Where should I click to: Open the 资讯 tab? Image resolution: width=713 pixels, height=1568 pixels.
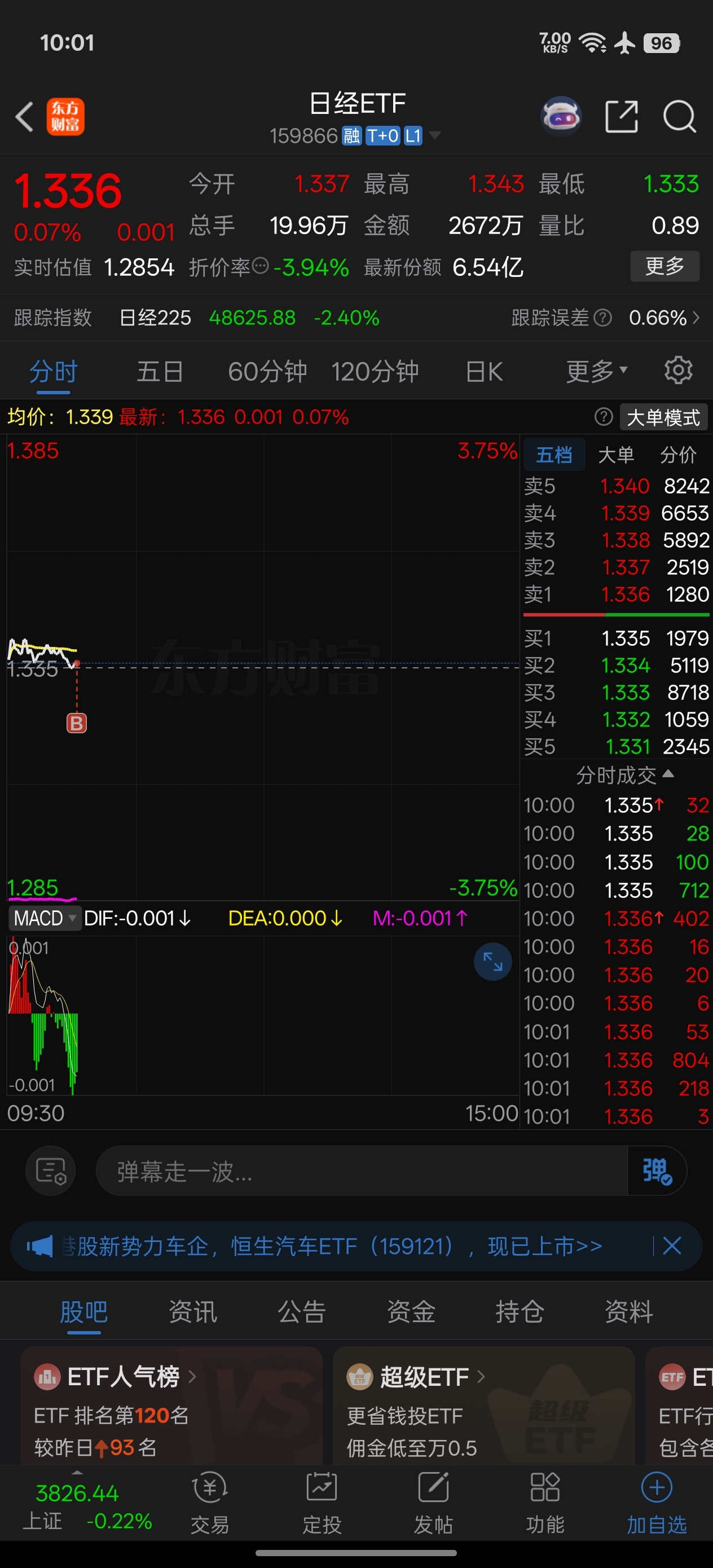[x=193, y=1312]
